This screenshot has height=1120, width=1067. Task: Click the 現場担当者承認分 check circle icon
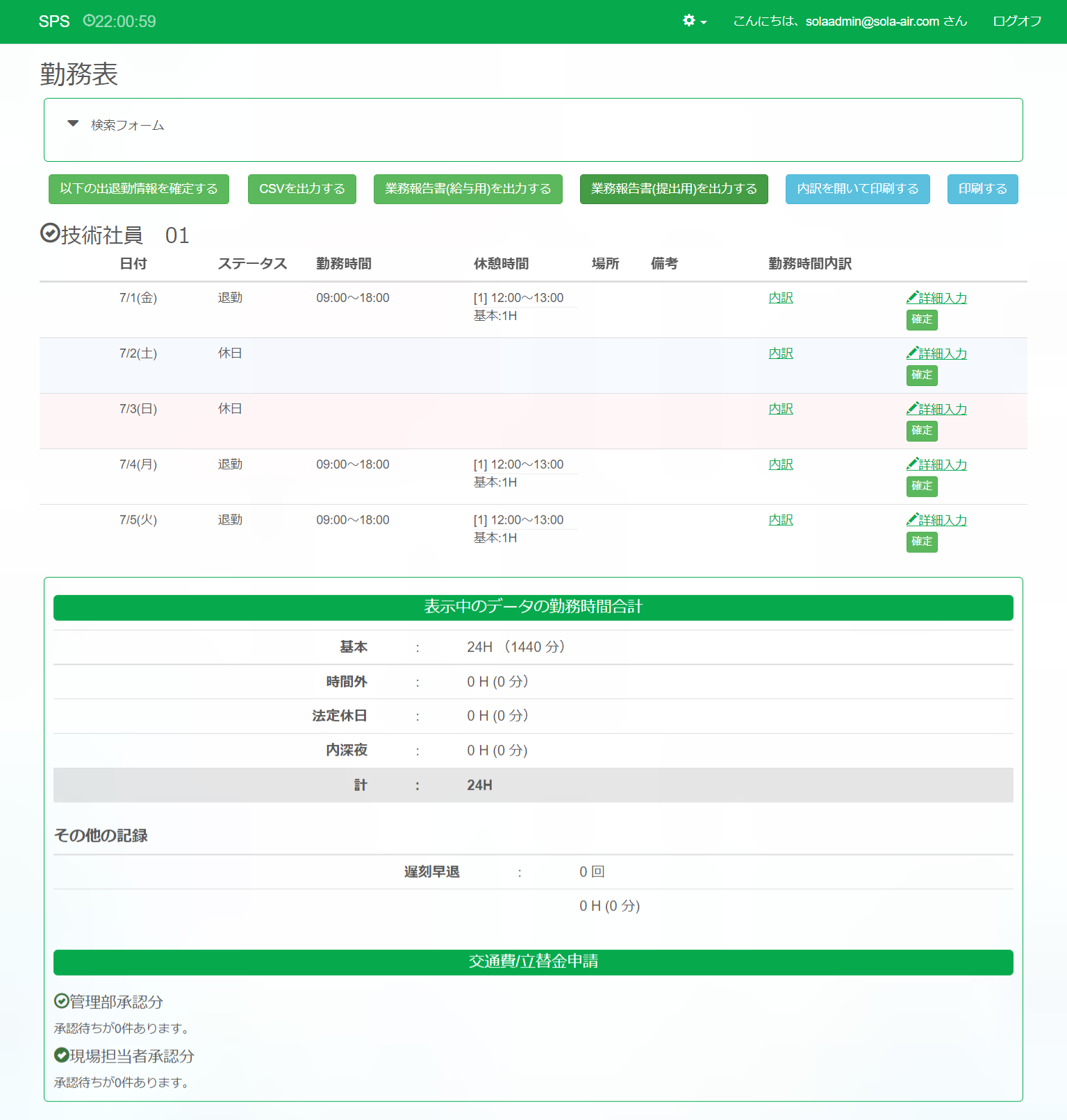(x=62, y=1055)
